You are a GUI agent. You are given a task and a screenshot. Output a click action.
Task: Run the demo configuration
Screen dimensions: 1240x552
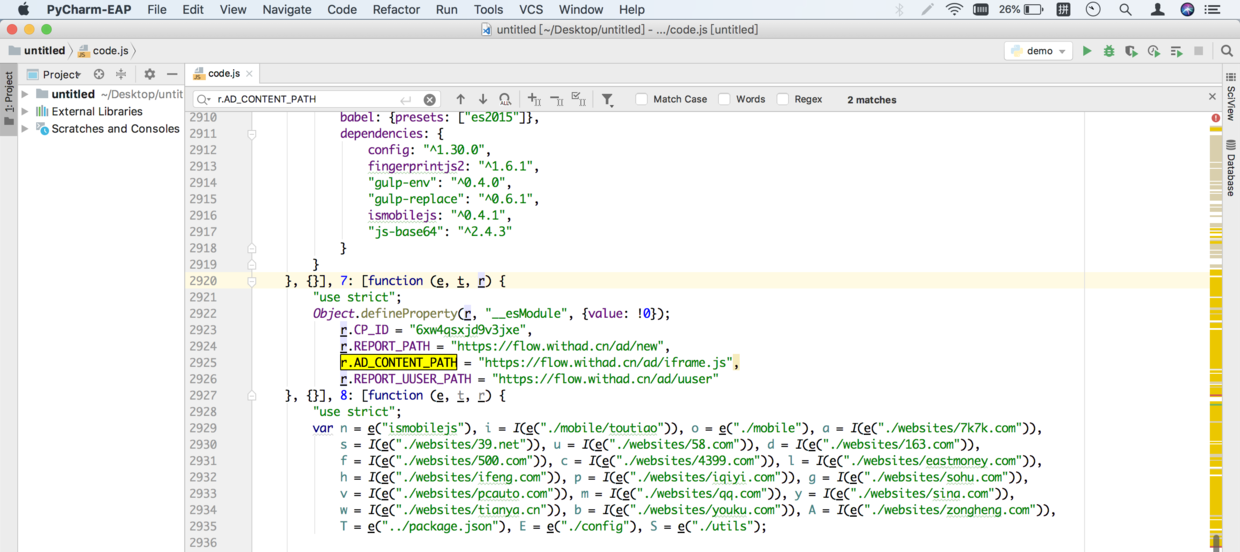tap(1087, 51)
